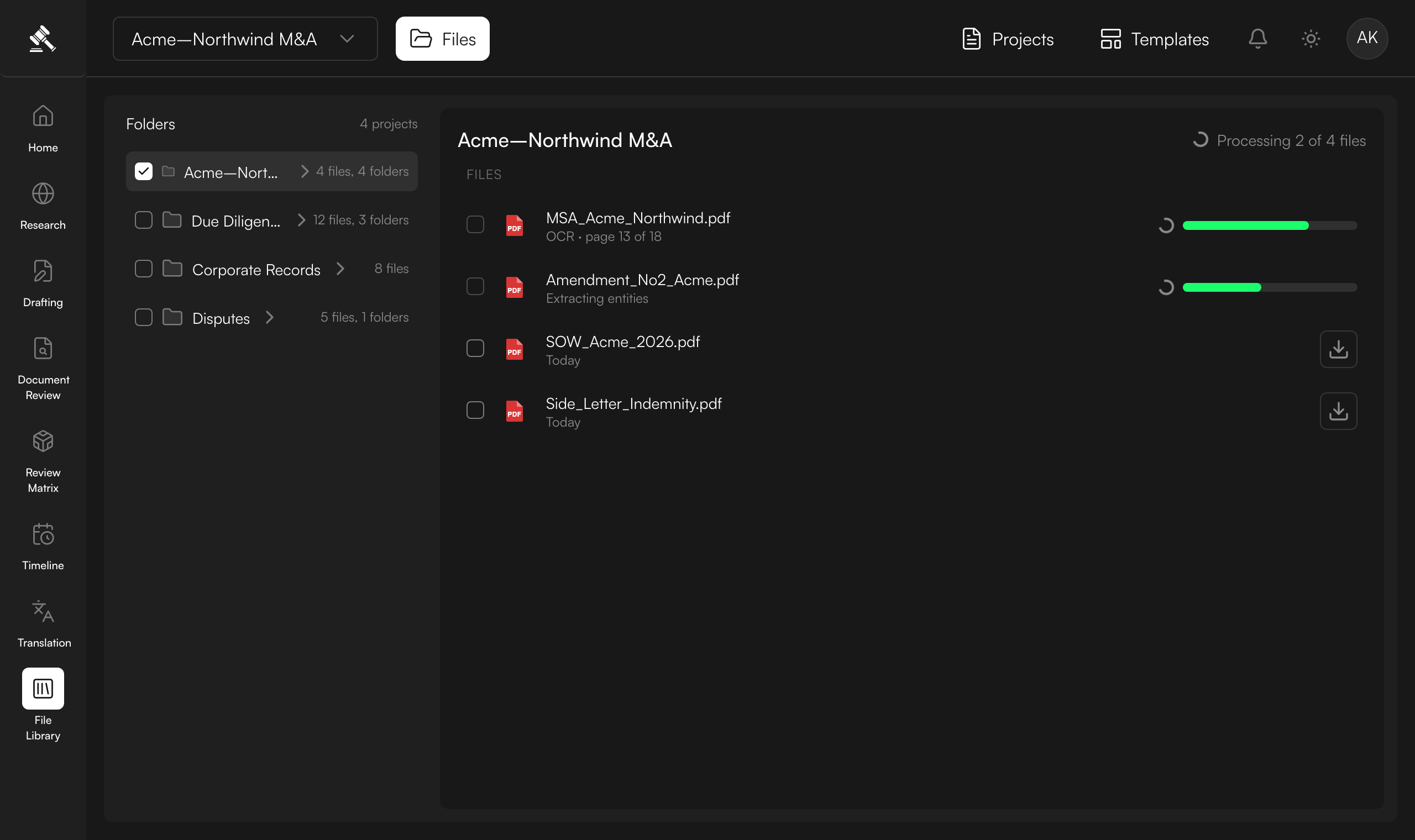Tick the MSA_Acme_Northwind.pdf checkbox

tap(475, 225)
